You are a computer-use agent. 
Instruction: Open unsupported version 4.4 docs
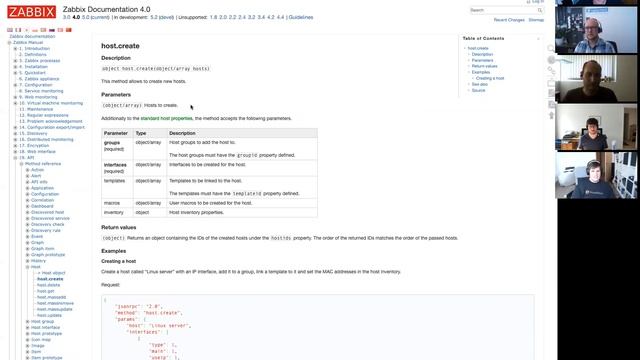tap(280, 18)
